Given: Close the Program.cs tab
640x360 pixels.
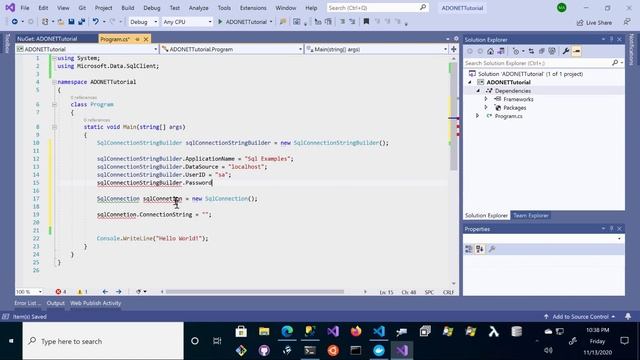Looking at the screenshot, I should click(x=146, y=39).
